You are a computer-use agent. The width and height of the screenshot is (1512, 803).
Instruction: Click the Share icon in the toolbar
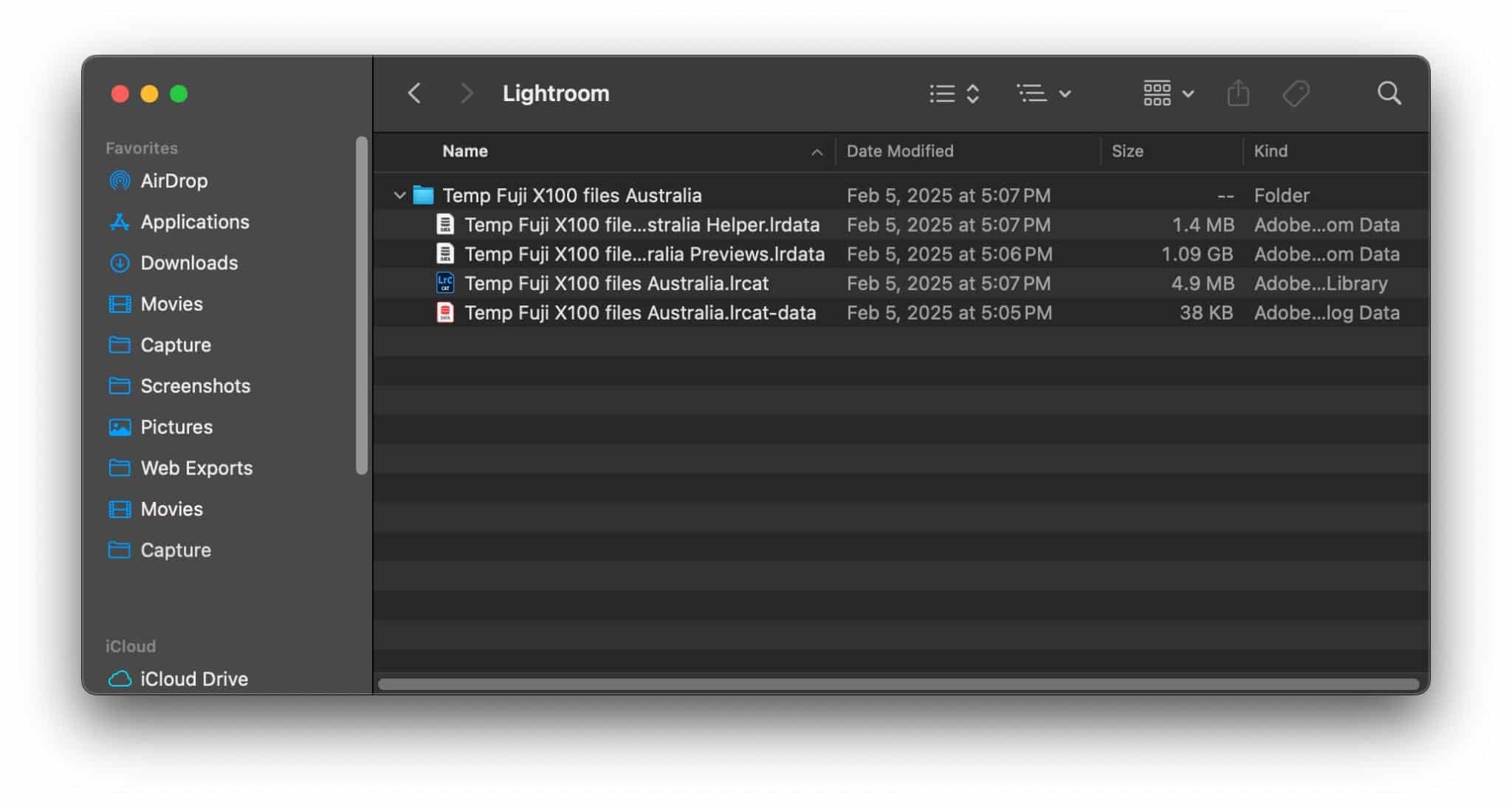click(x=1238, y=93)
